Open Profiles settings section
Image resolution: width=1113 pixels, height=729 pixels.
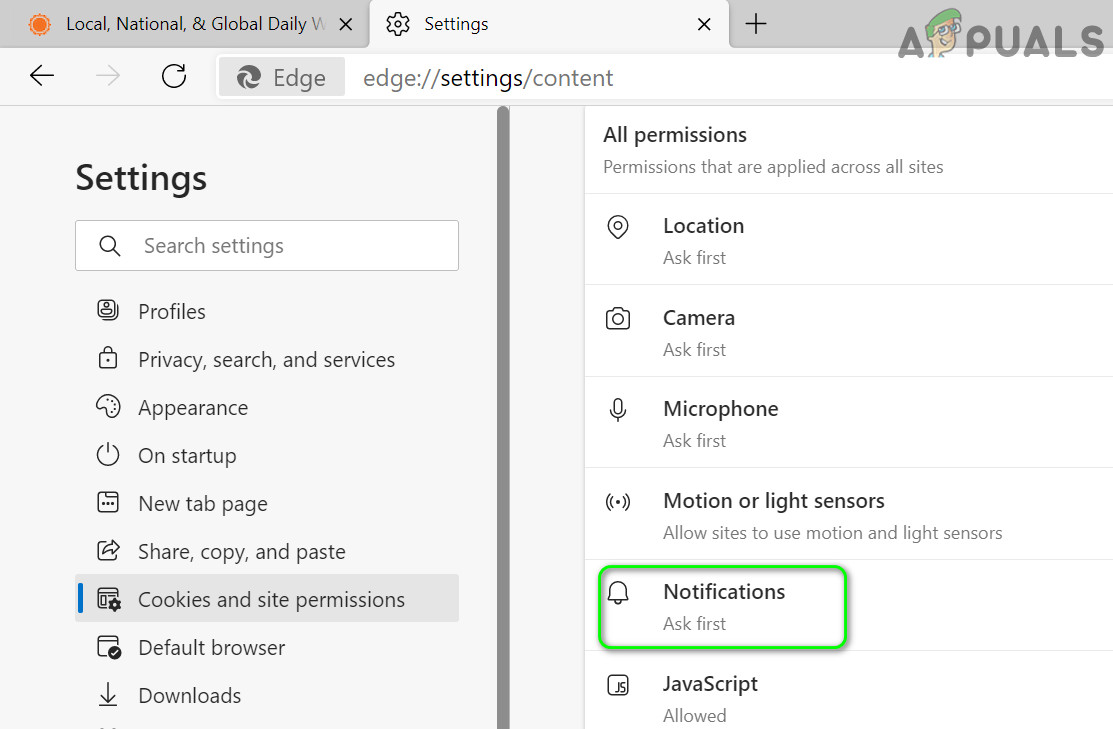tap(171, 311)
